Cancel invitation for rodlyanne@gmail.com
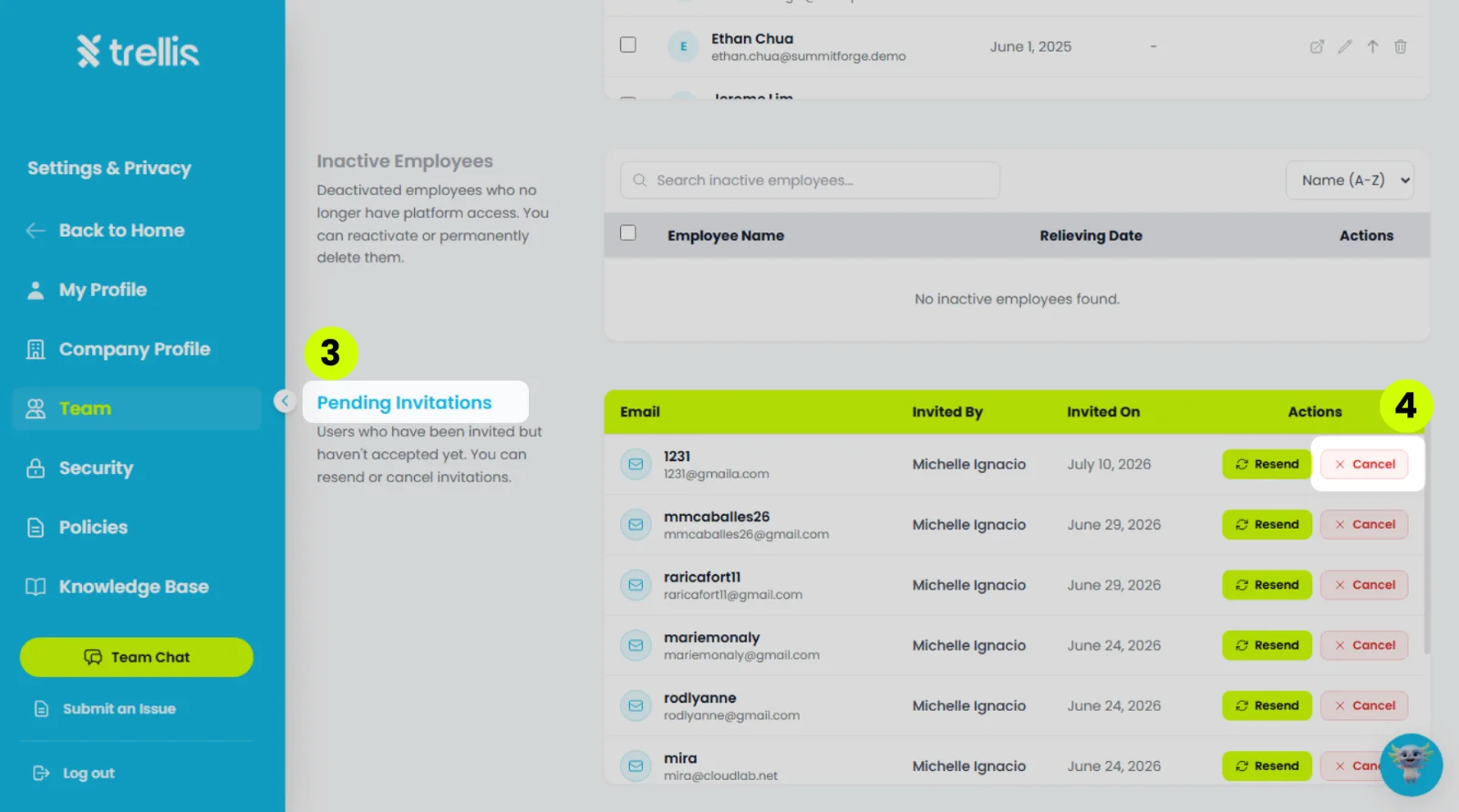Image resolution: width=1459 pixels, height=812 pixels. 1364,705
